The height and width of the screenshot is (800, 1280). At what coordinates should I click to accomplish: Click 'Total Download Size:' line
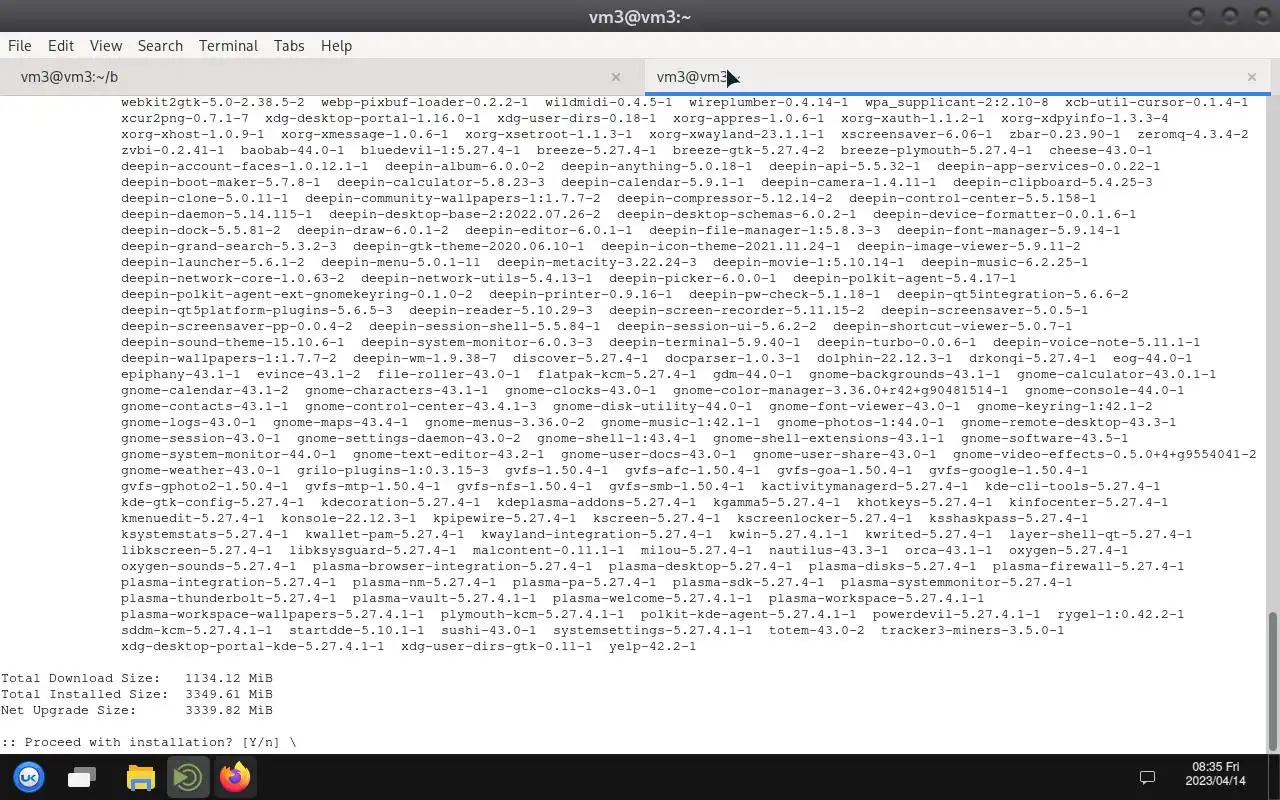click(137, 678)
